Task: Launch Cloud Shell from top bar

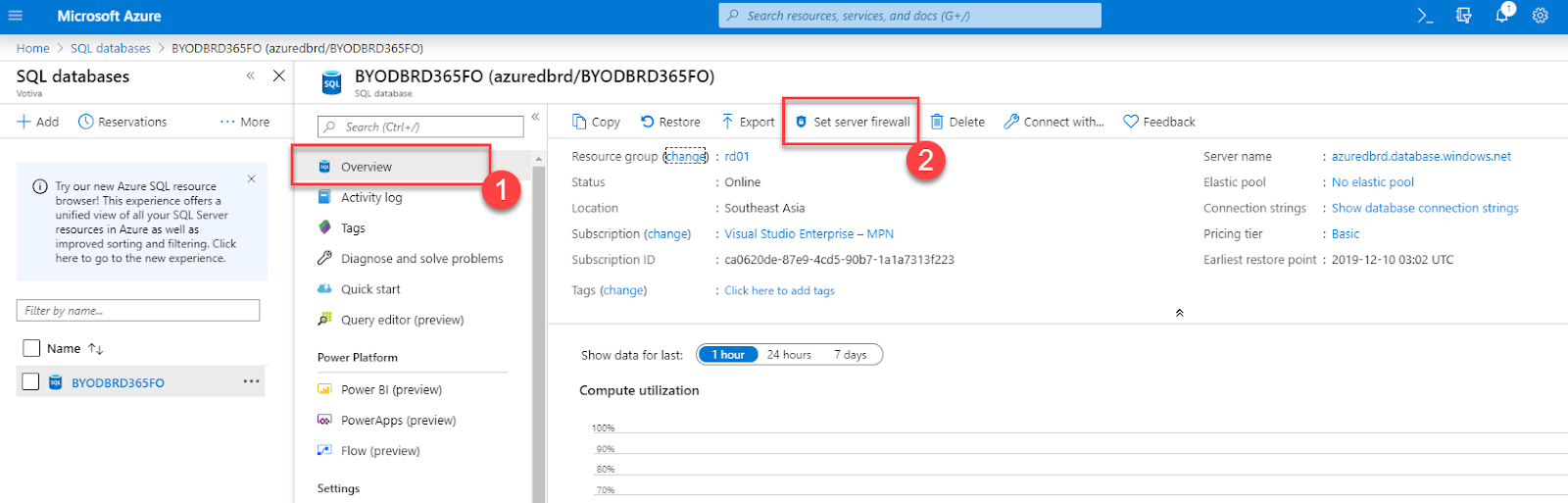Action: tap(1425, 16)
